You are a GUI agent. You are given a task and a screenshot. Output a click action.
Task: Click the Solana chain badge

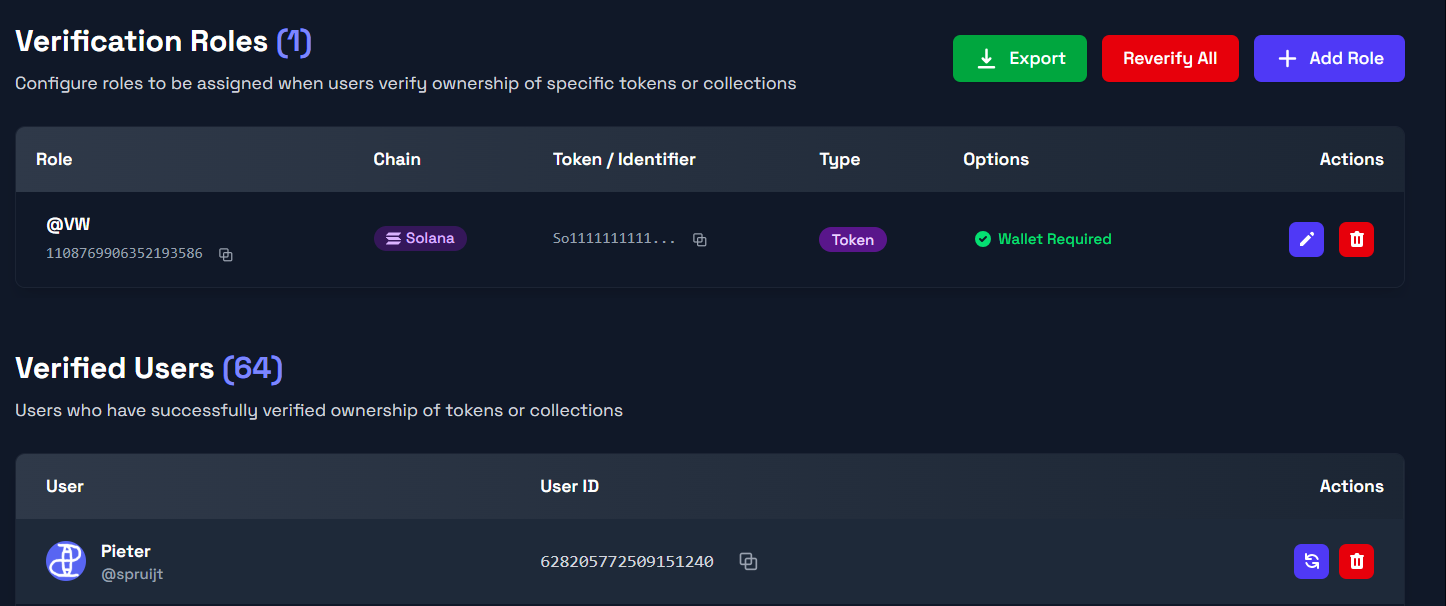420,239
